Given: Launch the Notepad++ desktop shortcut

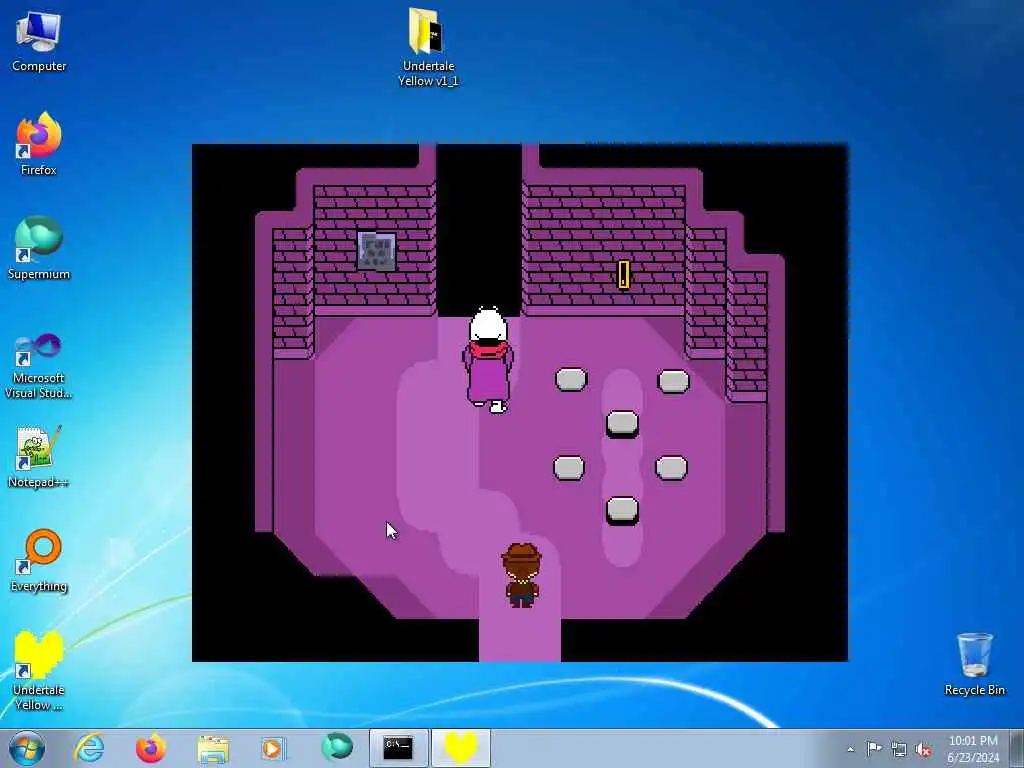Looking at the screenshot, I should 39,456.
